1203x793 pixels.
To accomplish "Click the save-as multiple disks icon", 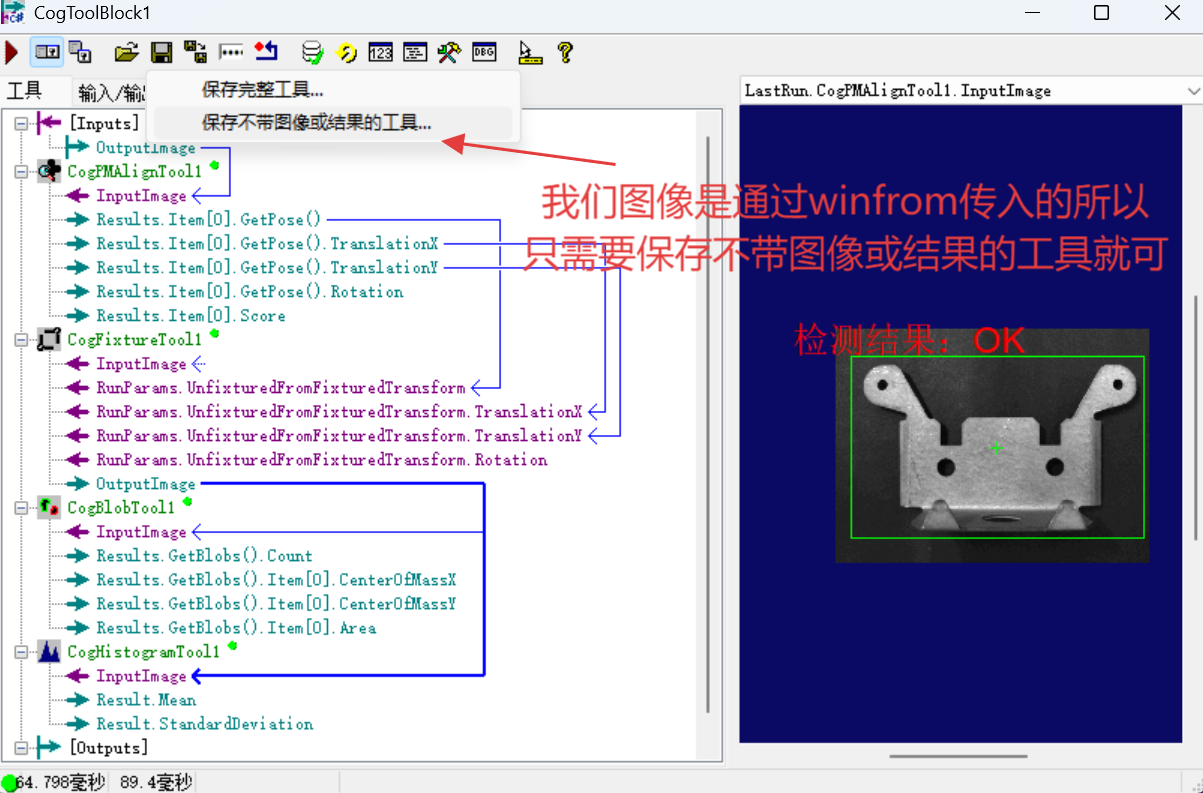I will coord(196,52).
